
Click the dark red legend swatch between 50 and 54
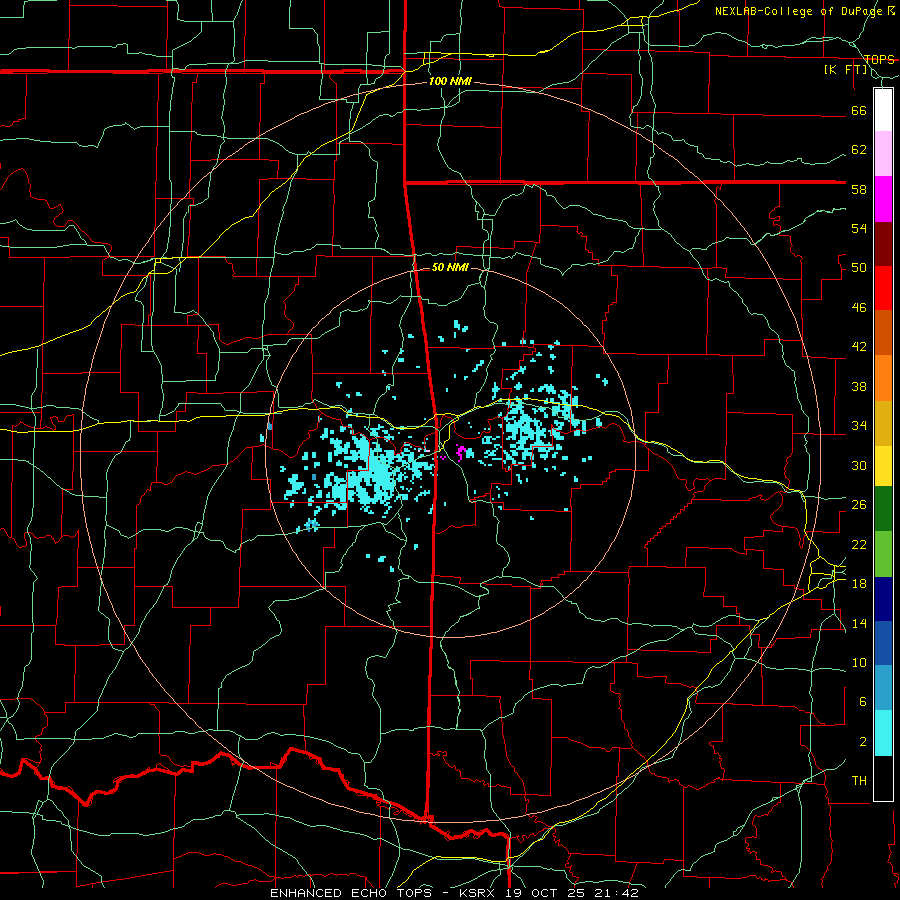pyautogui.click(x=883, y=244)
